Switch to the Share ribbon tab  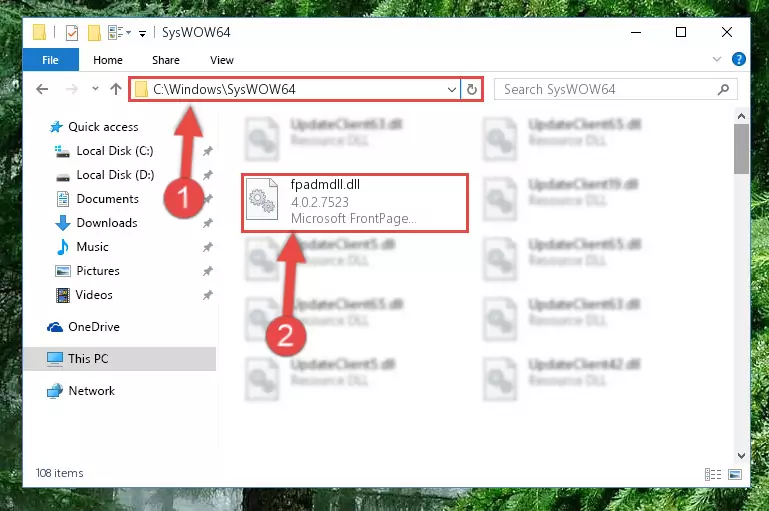pyautogui.click(x=166, y=60)
